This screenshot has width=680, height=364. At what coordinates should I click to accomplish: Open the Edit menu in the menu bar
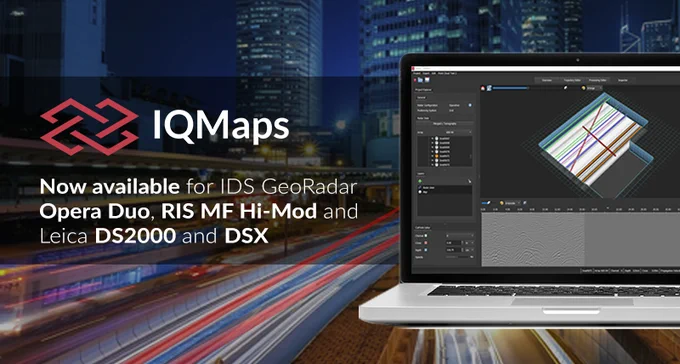pos(434,73)
